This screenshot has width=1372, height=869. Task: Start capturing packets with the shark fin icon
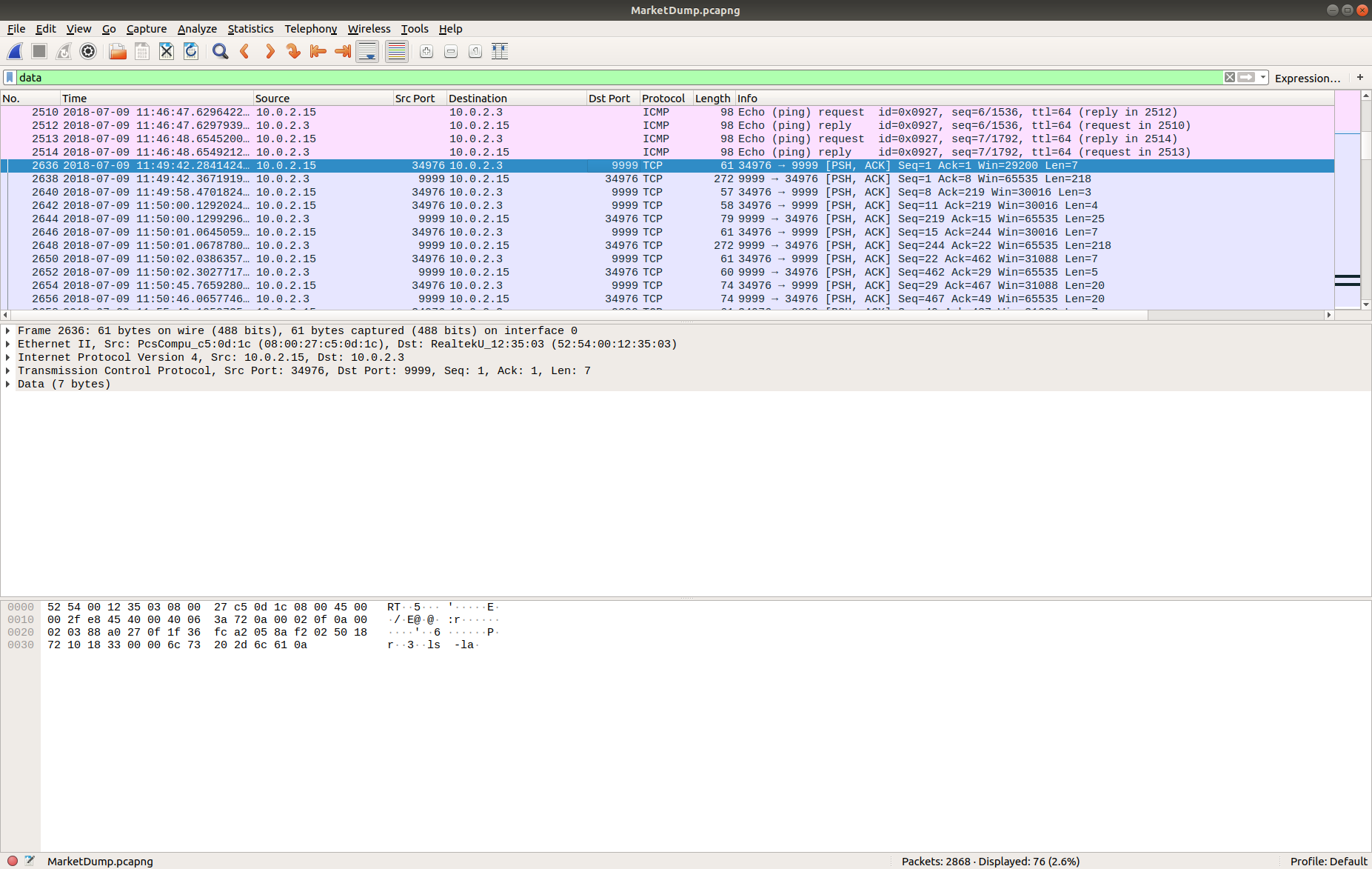15,51
